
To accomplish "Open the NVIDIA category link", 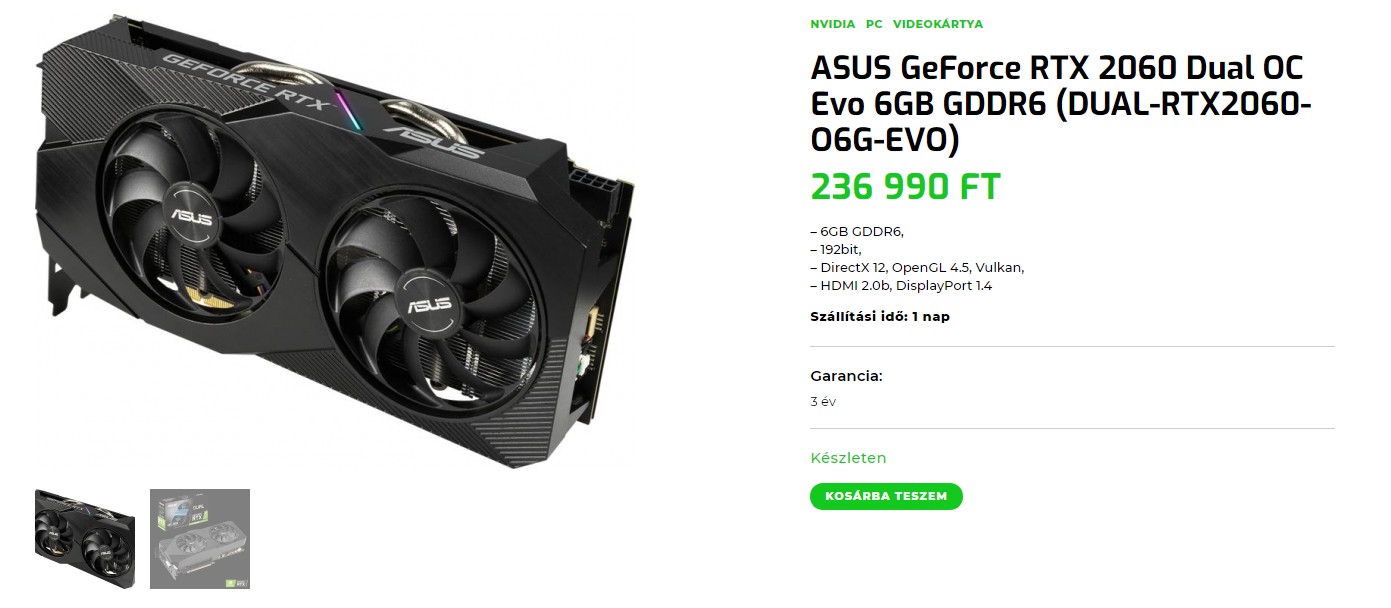I will coord(832,24).
